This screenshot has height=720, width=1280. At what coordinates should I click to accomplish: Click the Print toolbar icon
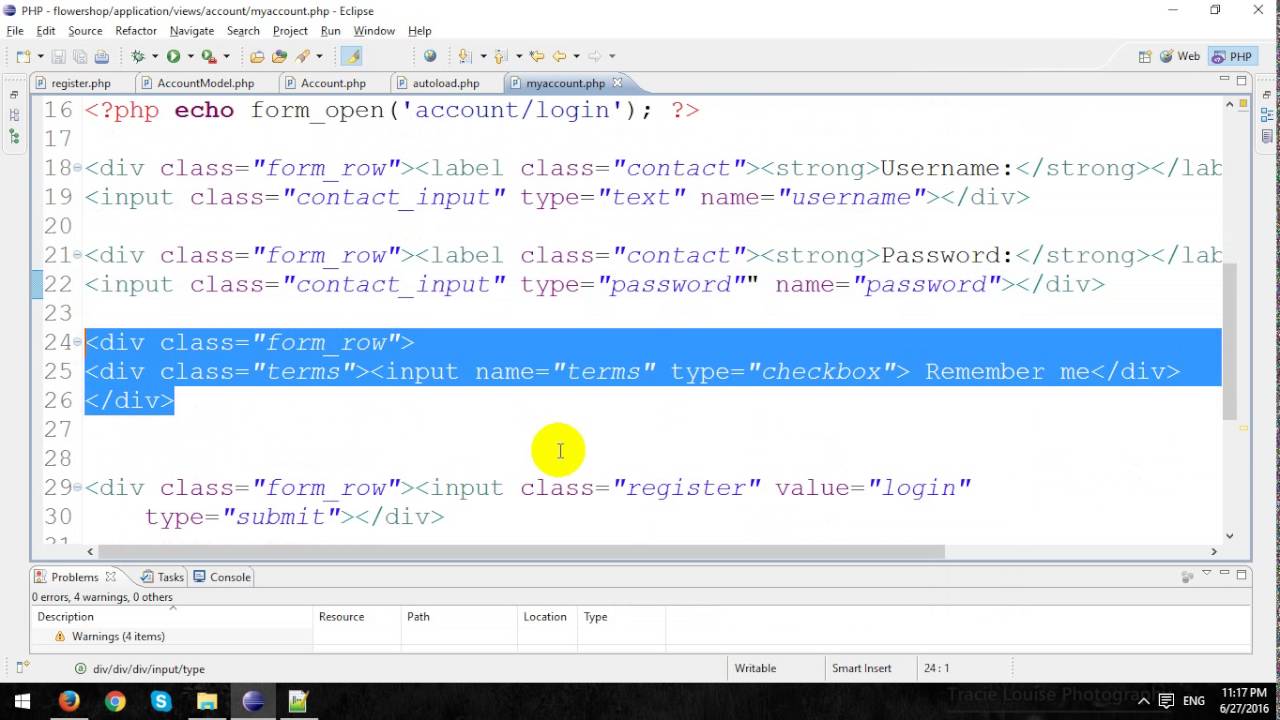[102, 57]
